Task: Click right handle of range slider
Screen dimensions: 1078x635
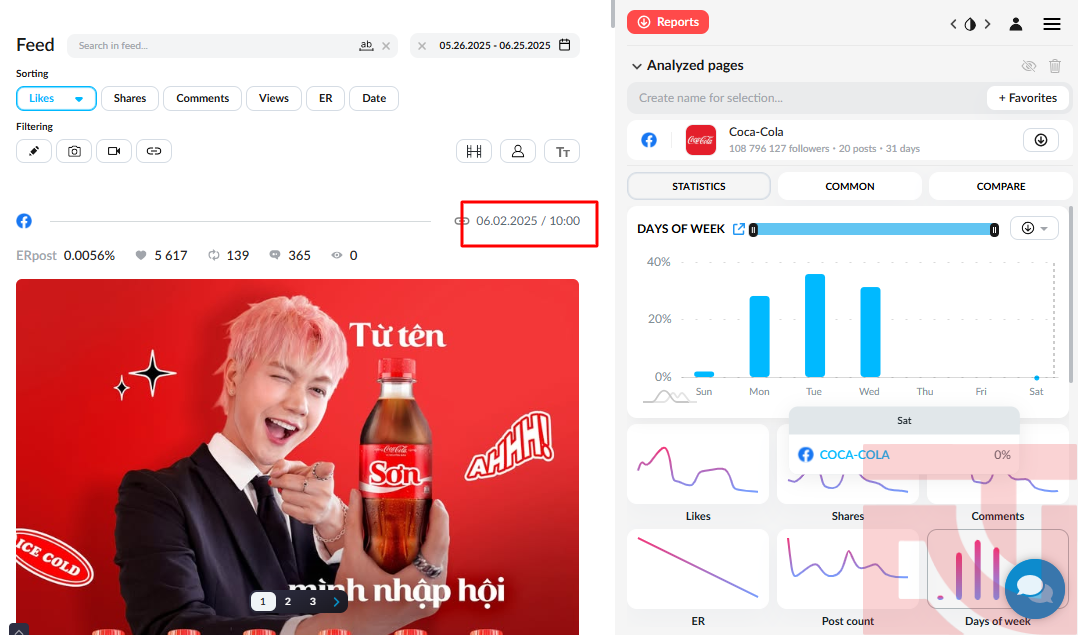Action: 994,230
